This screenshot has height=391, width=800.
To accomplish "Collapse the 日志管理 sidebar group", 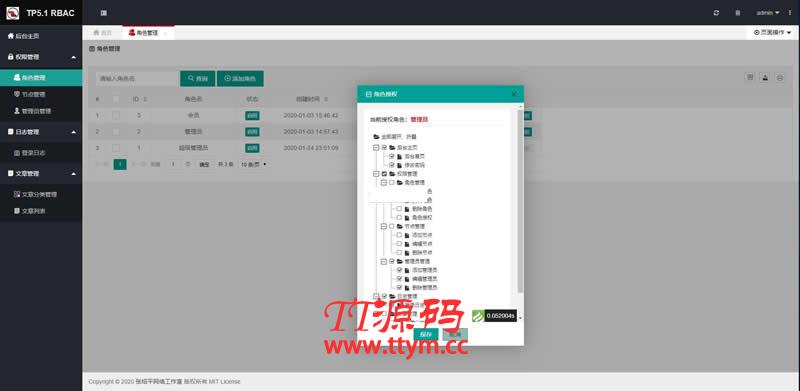I will pyautogui.click(x=73, y=132).
